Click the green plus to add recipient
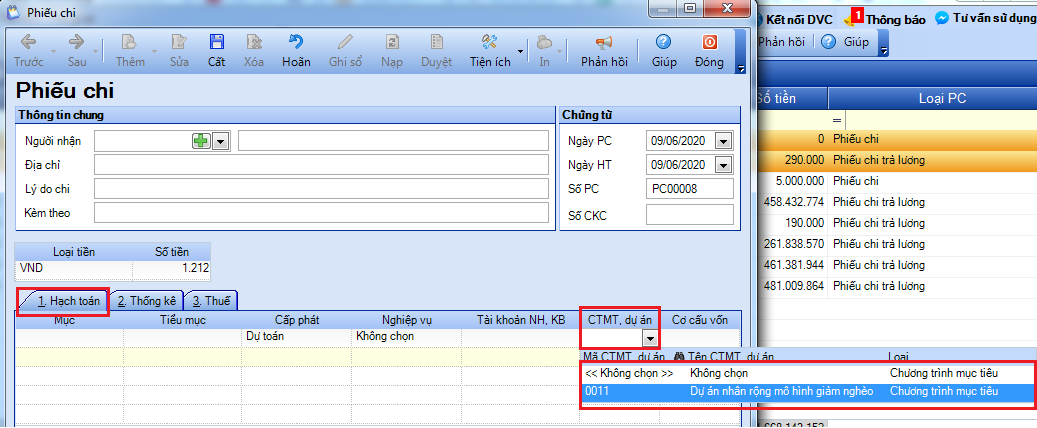The width and height of the screenshot is (1037, 428). coord(200,141)
